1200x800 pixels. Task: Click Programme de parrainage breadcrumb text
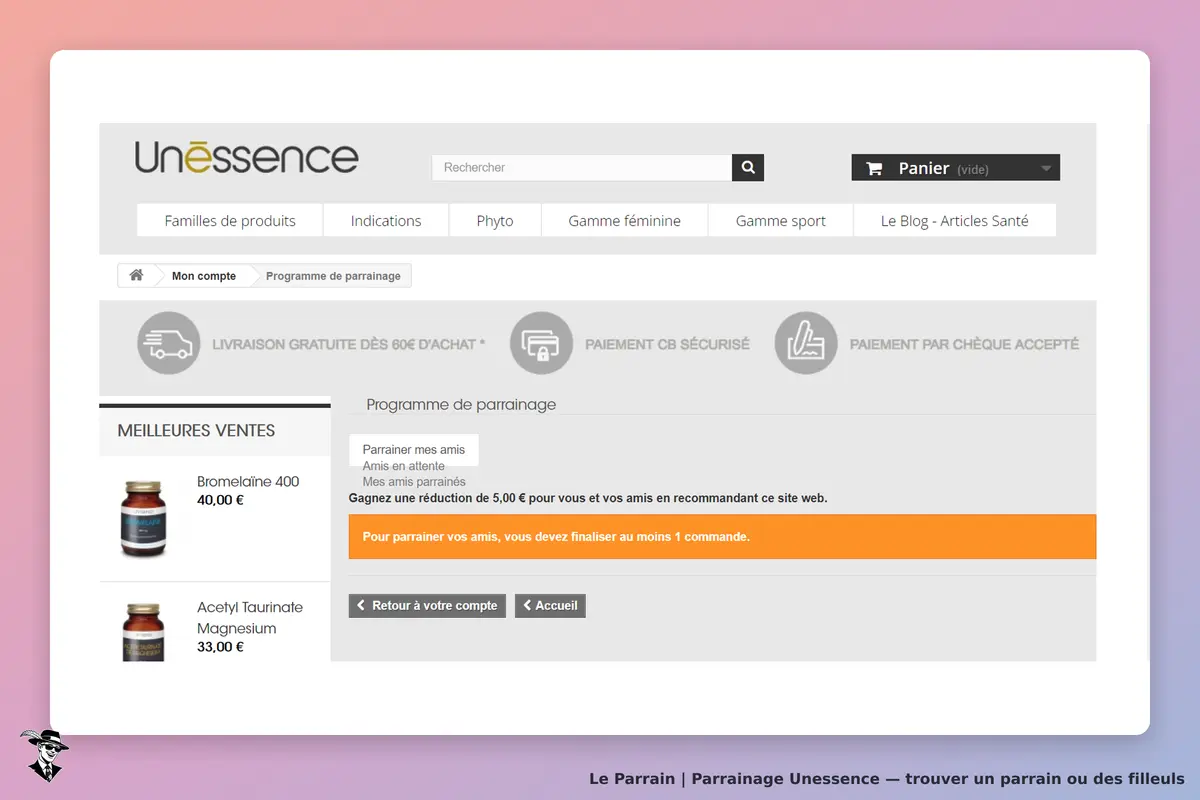click(x=333, y=276)
